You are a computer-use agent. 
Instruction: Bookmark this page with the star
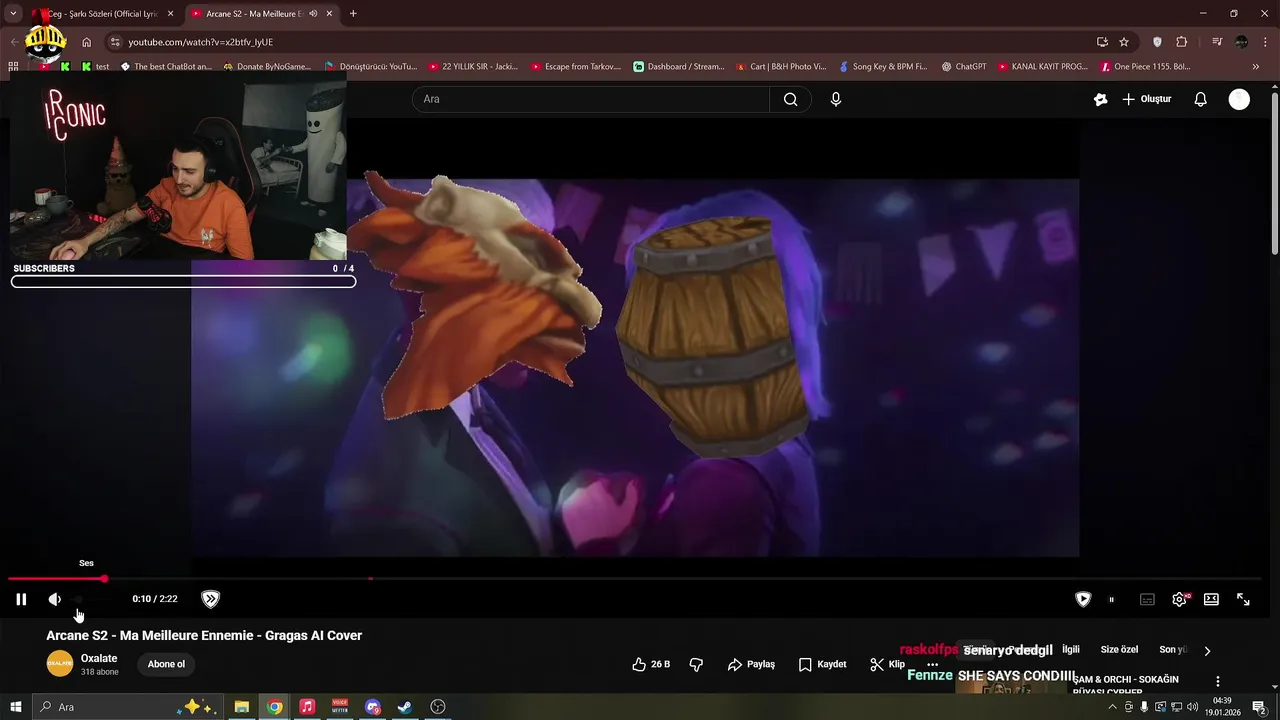(1124, 42)
